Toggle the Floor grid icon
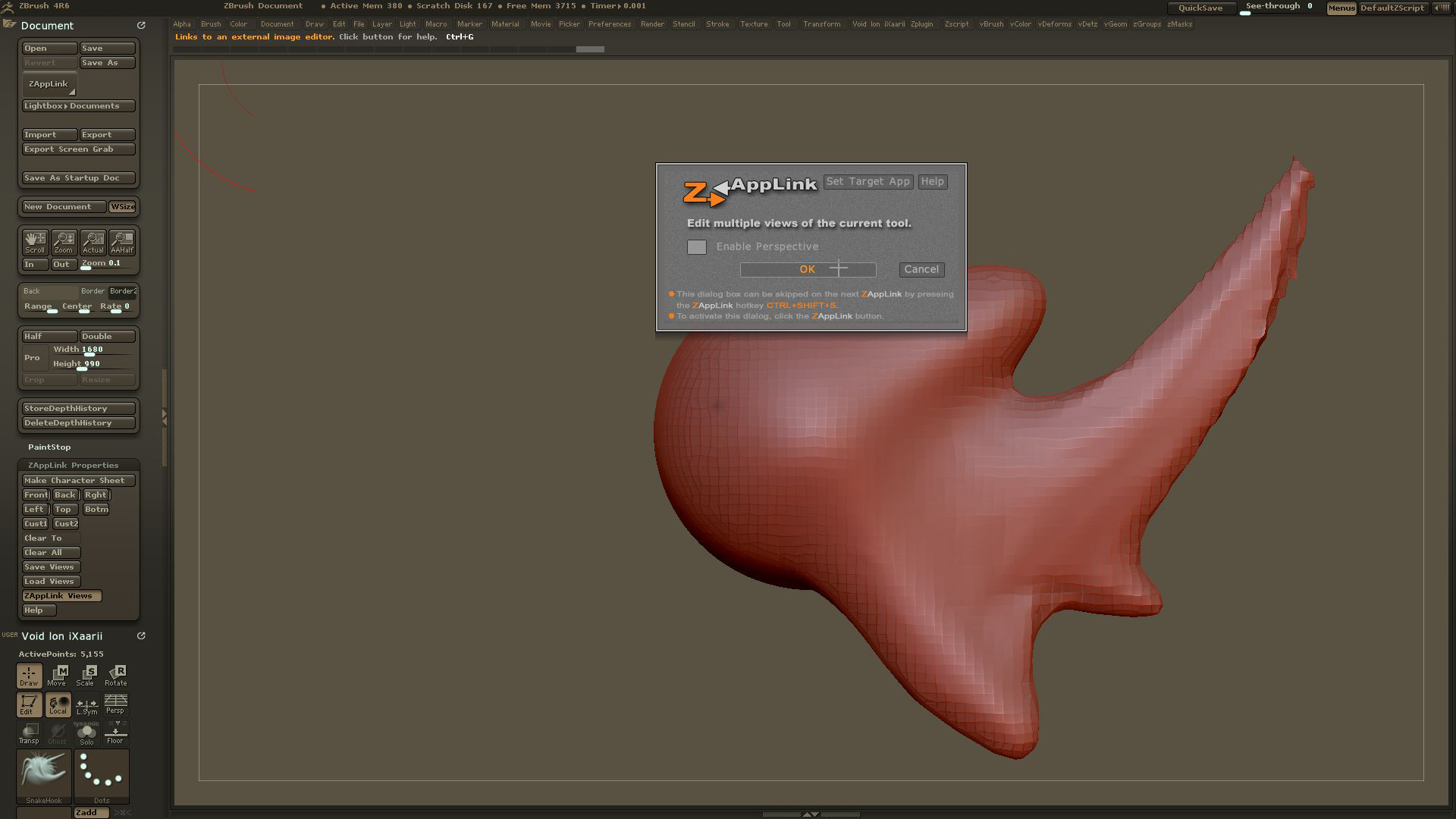 [x=115, y=733]
